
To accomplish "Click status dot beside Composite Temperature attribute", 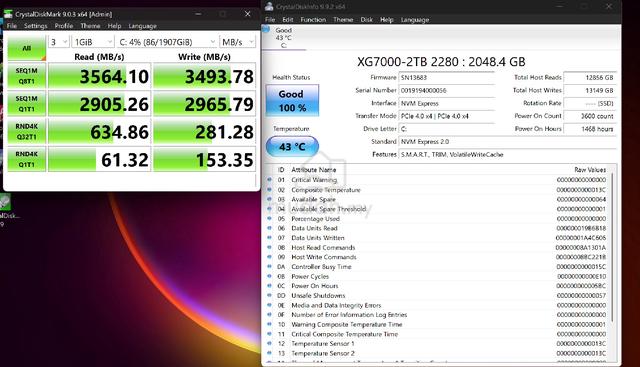I will 269,189.
